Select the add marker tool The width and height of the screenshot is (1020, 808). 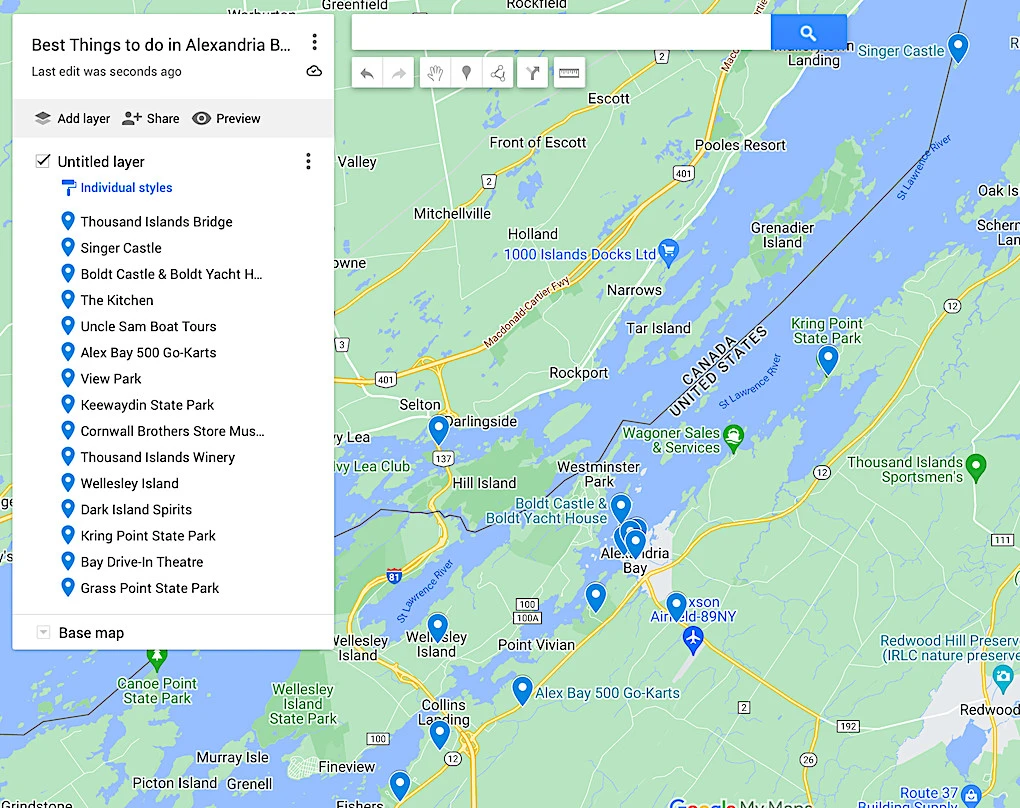(x=466, y=73)
